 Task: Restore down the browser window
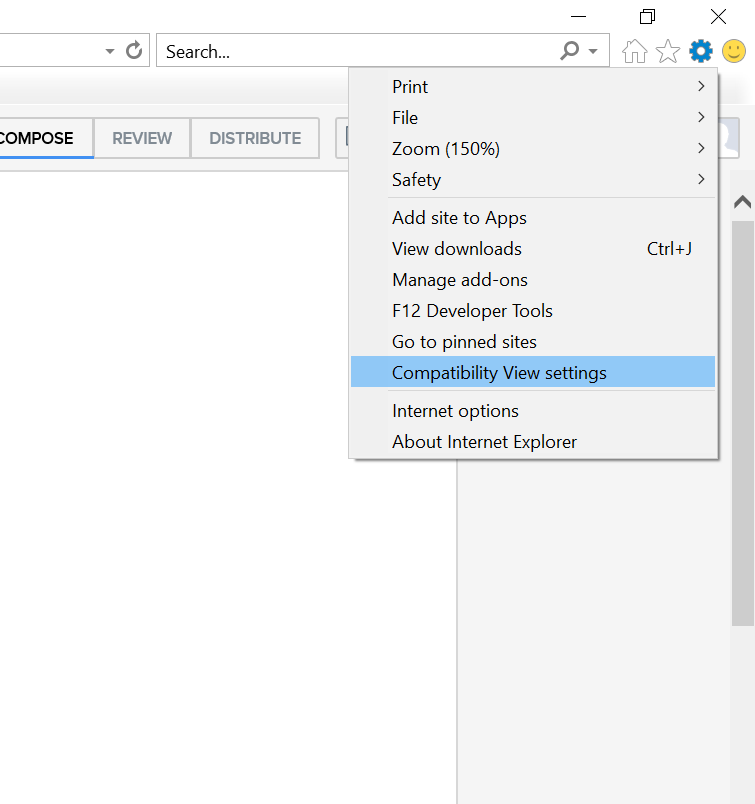coord(647,16)
